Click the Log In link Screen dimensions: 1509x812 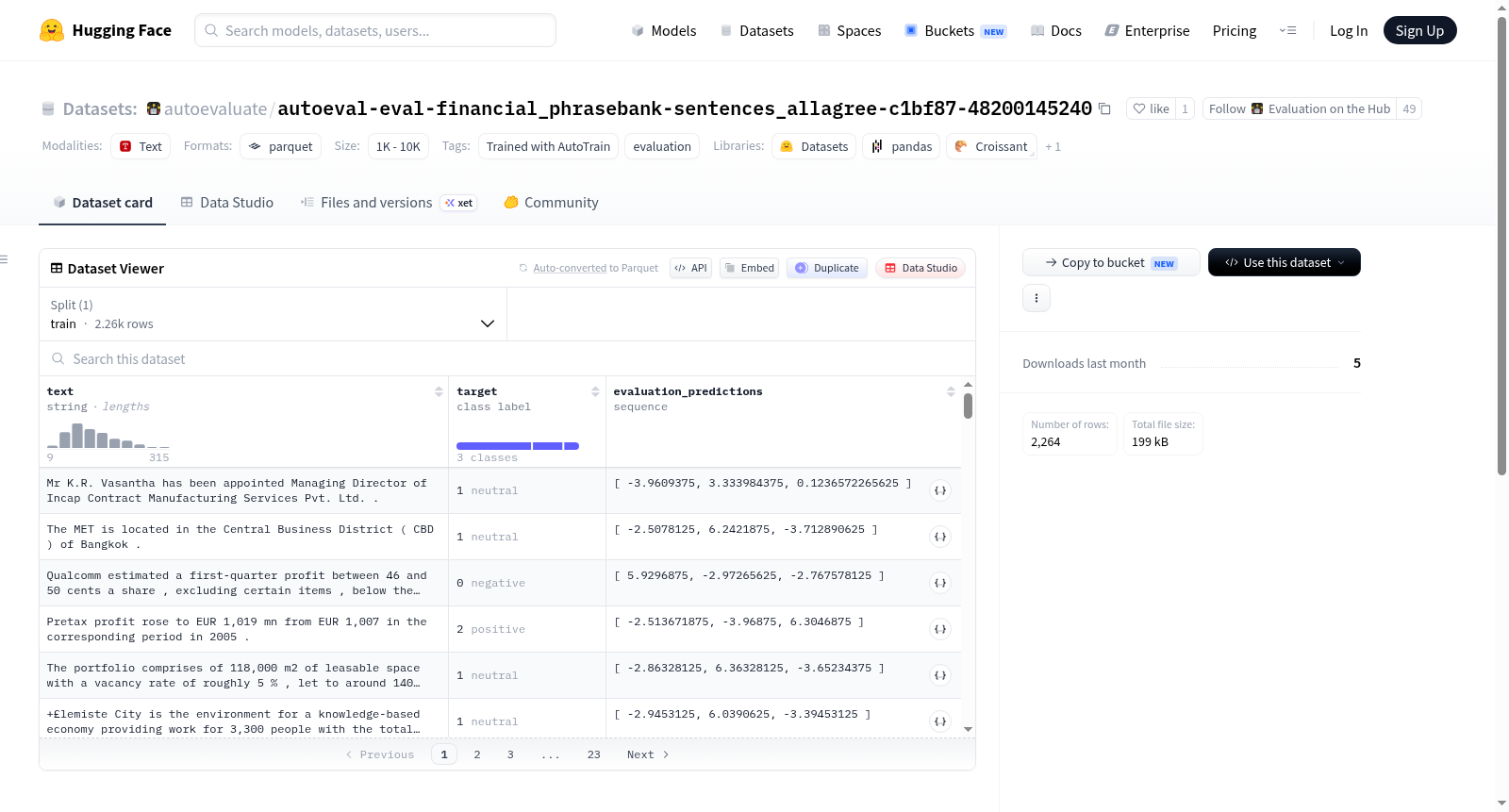point(1349,31)
